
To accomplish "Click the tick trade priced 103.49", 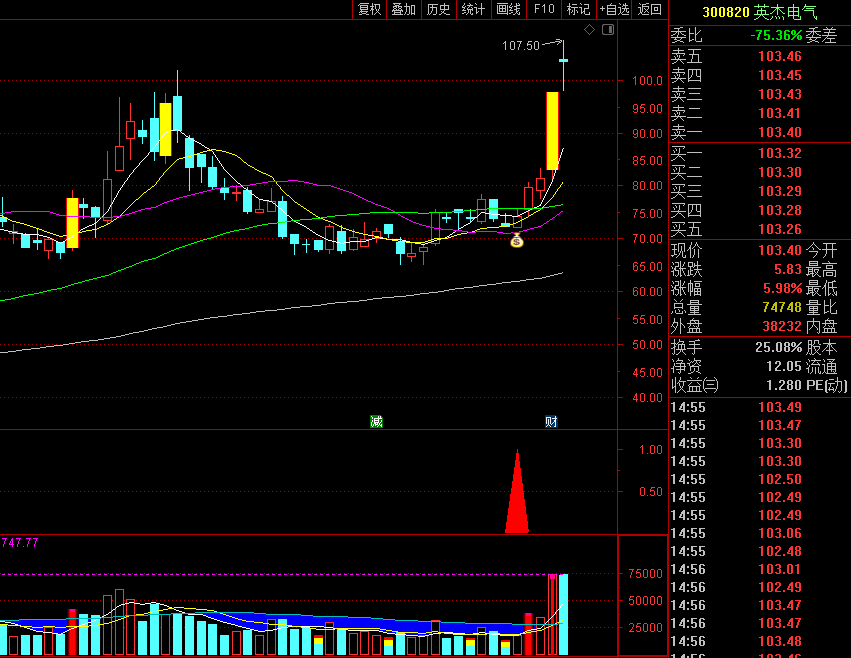I will click(x=779, y=408).
